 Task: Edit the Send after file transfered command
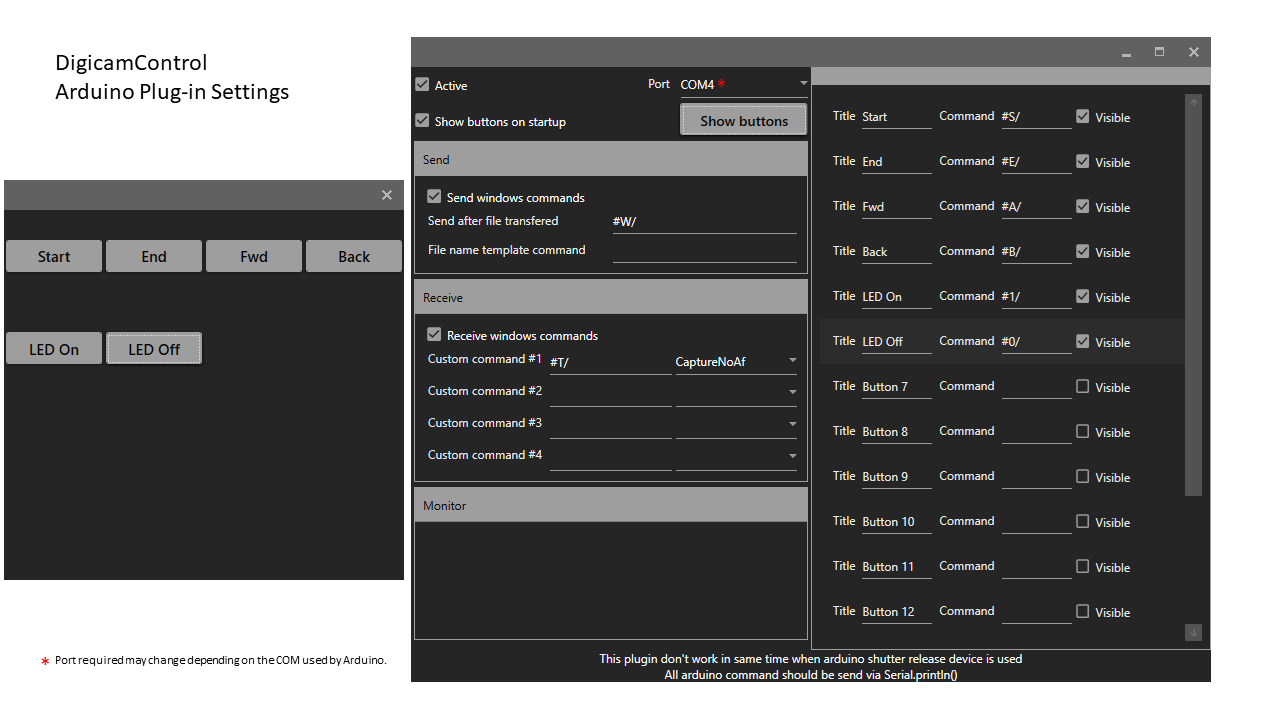[704, 220]
